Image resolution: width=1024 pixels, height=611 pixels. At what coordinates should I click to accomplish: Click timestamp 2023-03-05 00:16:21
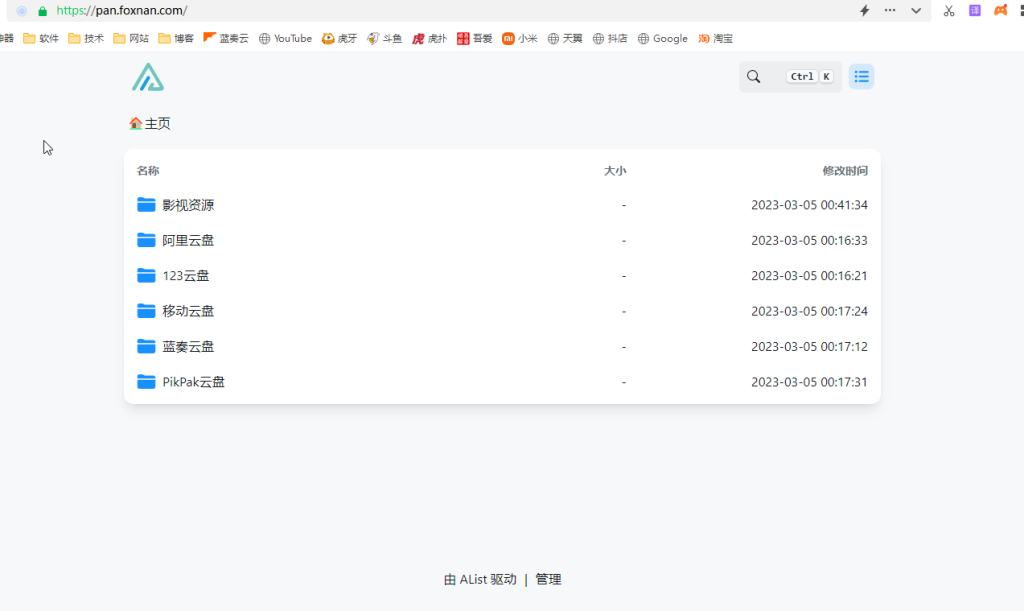click(x=809, y=275)
